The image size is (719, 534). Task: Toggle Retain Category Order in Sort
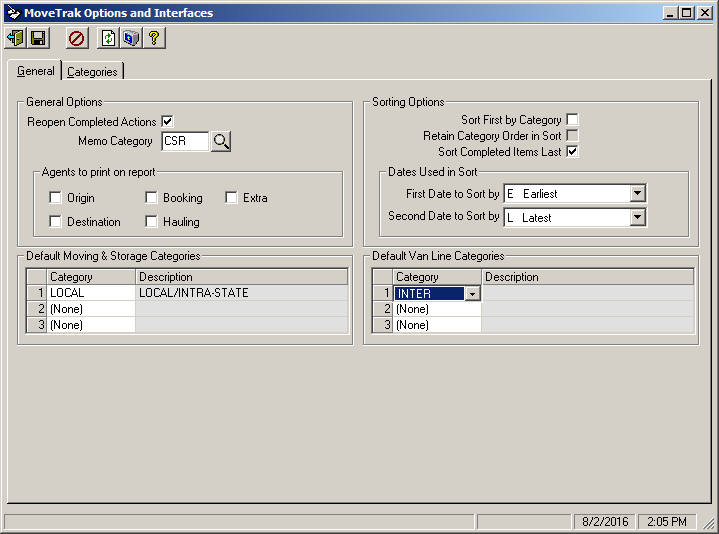[572, 136]
